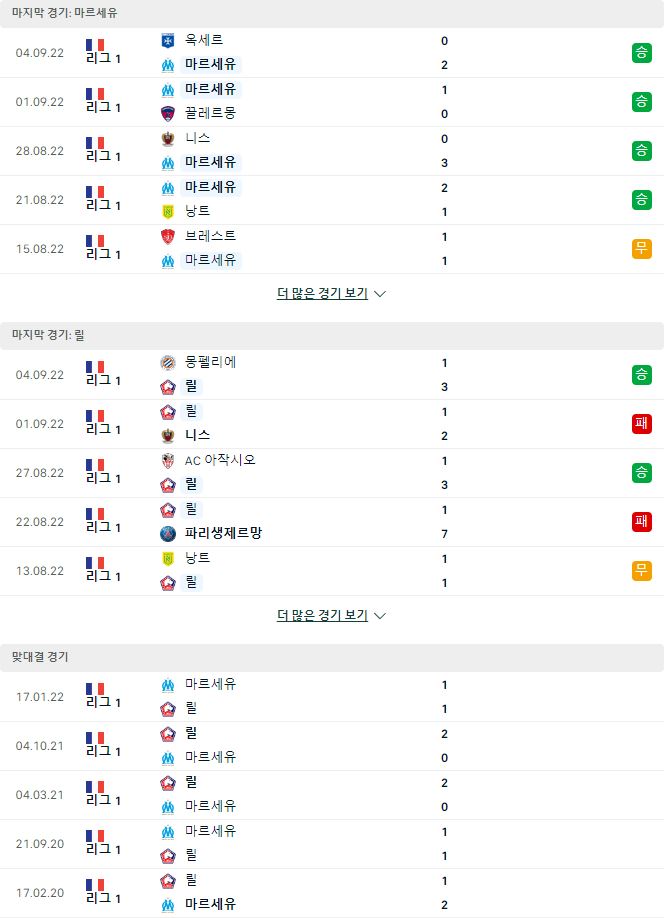Click the 몽펠리에 team name link
This screenshot has width=665, height=918.
click(210, 362)
